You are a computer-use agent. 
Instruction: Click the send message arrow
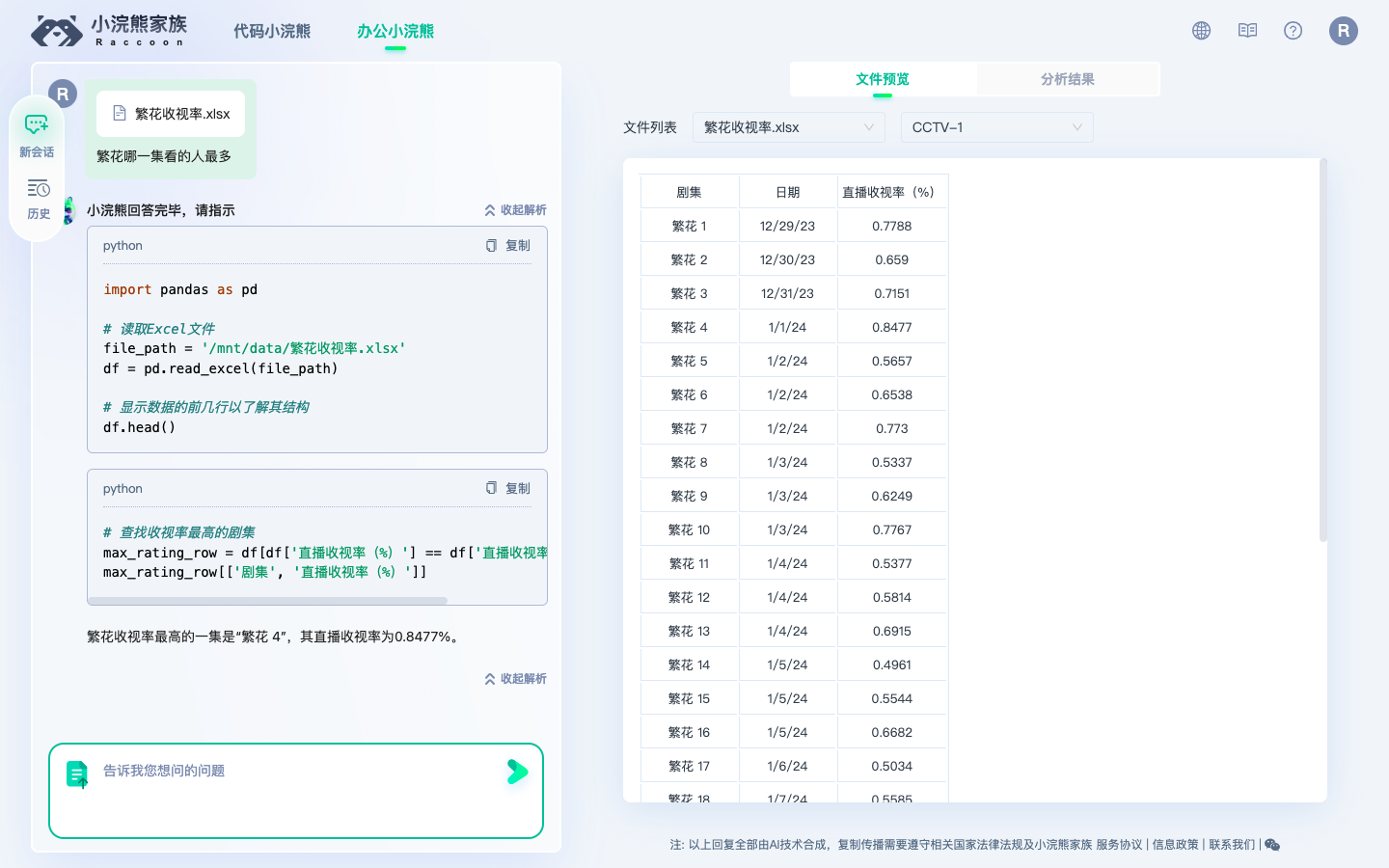pos(518,772)
